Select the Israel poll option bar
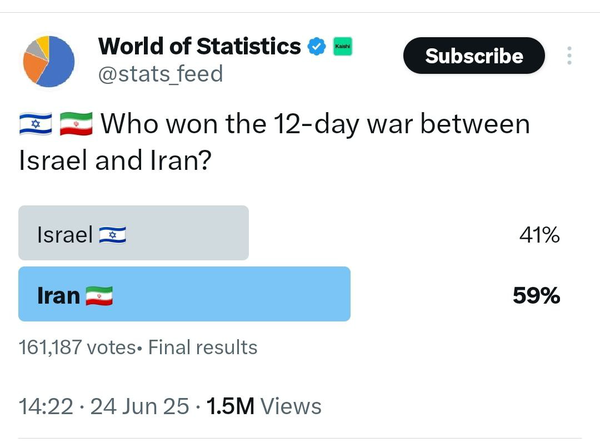The height and width of the screenshot is (443, 600). click(x=134, y=234)
